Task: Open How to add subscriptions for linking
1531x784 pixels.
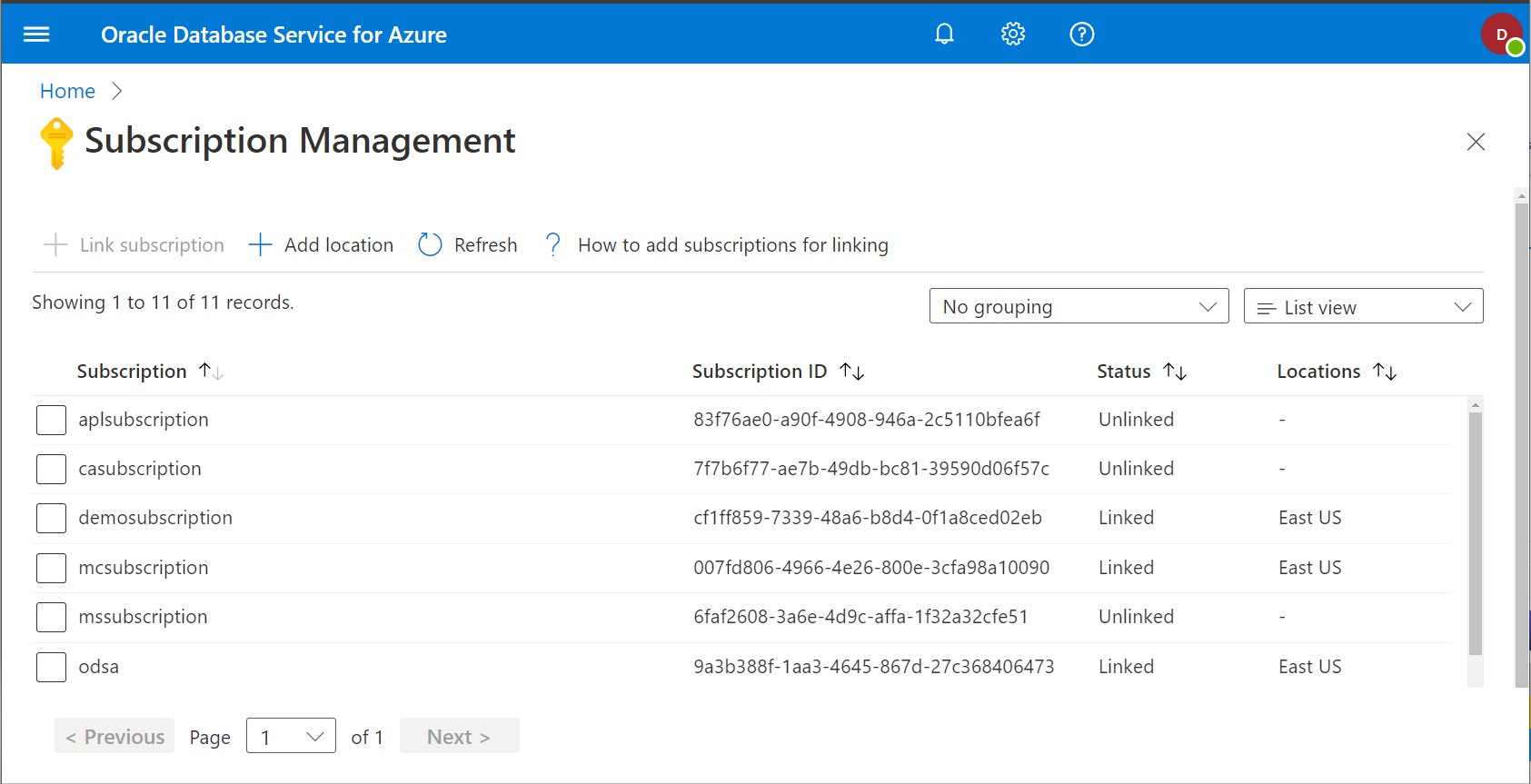Action: 733,245
